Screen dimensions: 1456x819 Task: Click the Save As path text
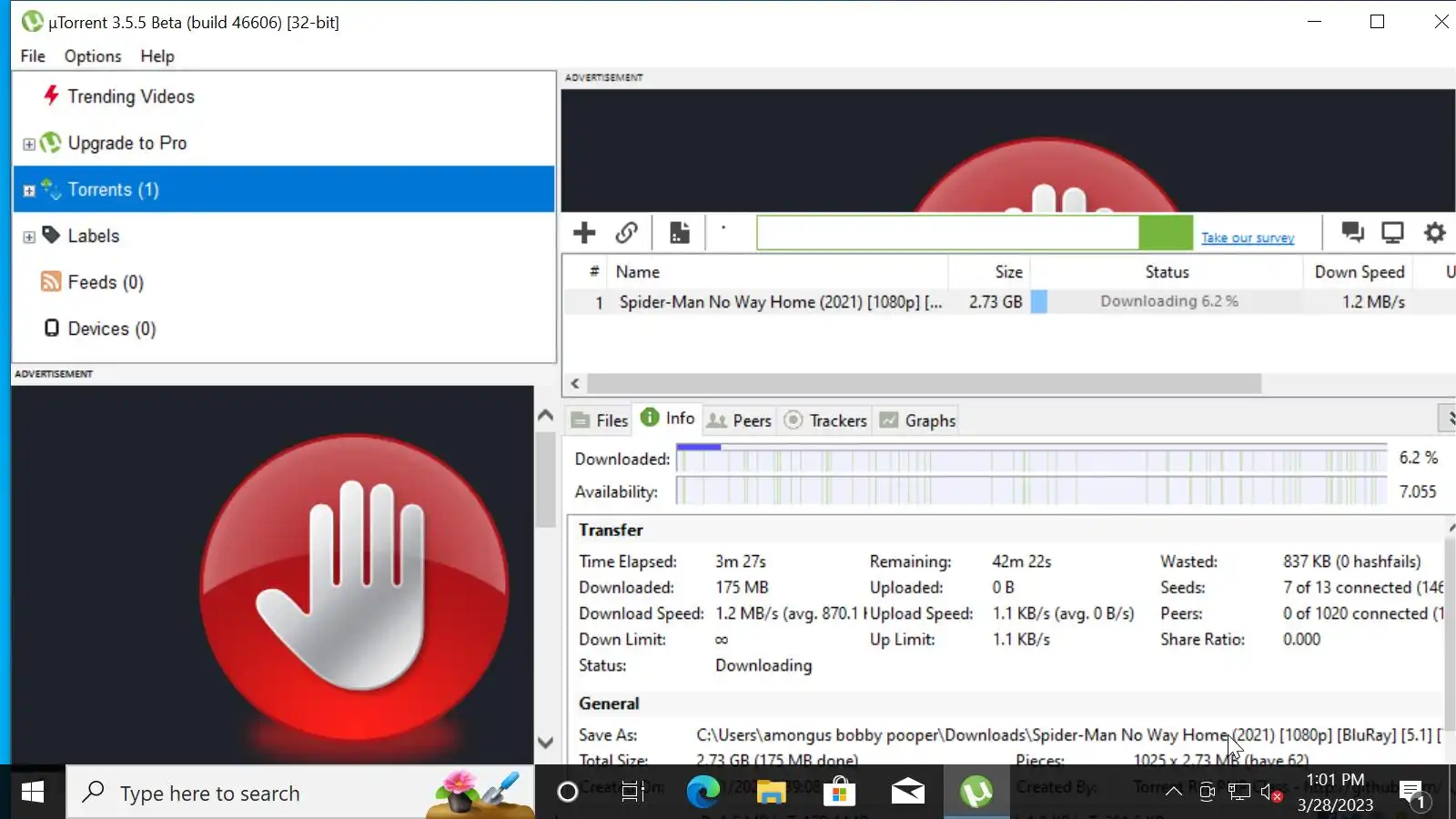(x=1069, y=735)
